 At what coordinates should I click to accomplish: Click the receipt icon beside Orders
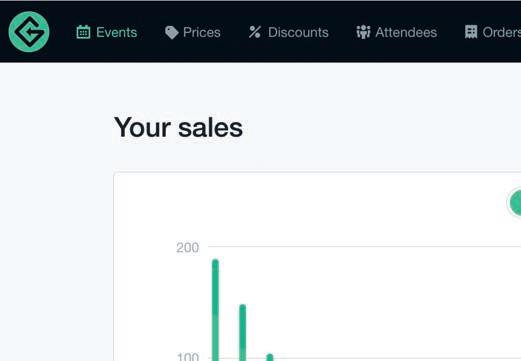coord(471,32)
